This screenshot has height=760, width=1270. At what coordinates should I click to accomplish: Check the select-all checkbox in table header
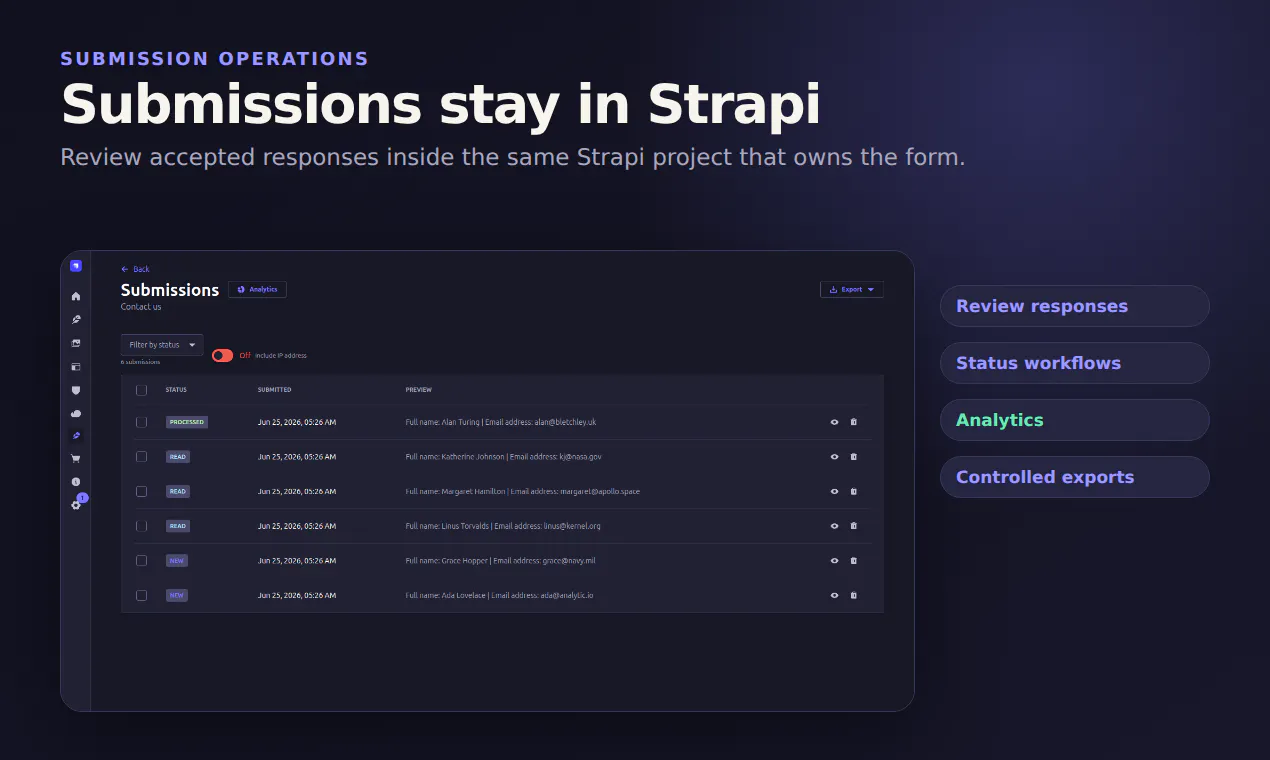point(141,390)
